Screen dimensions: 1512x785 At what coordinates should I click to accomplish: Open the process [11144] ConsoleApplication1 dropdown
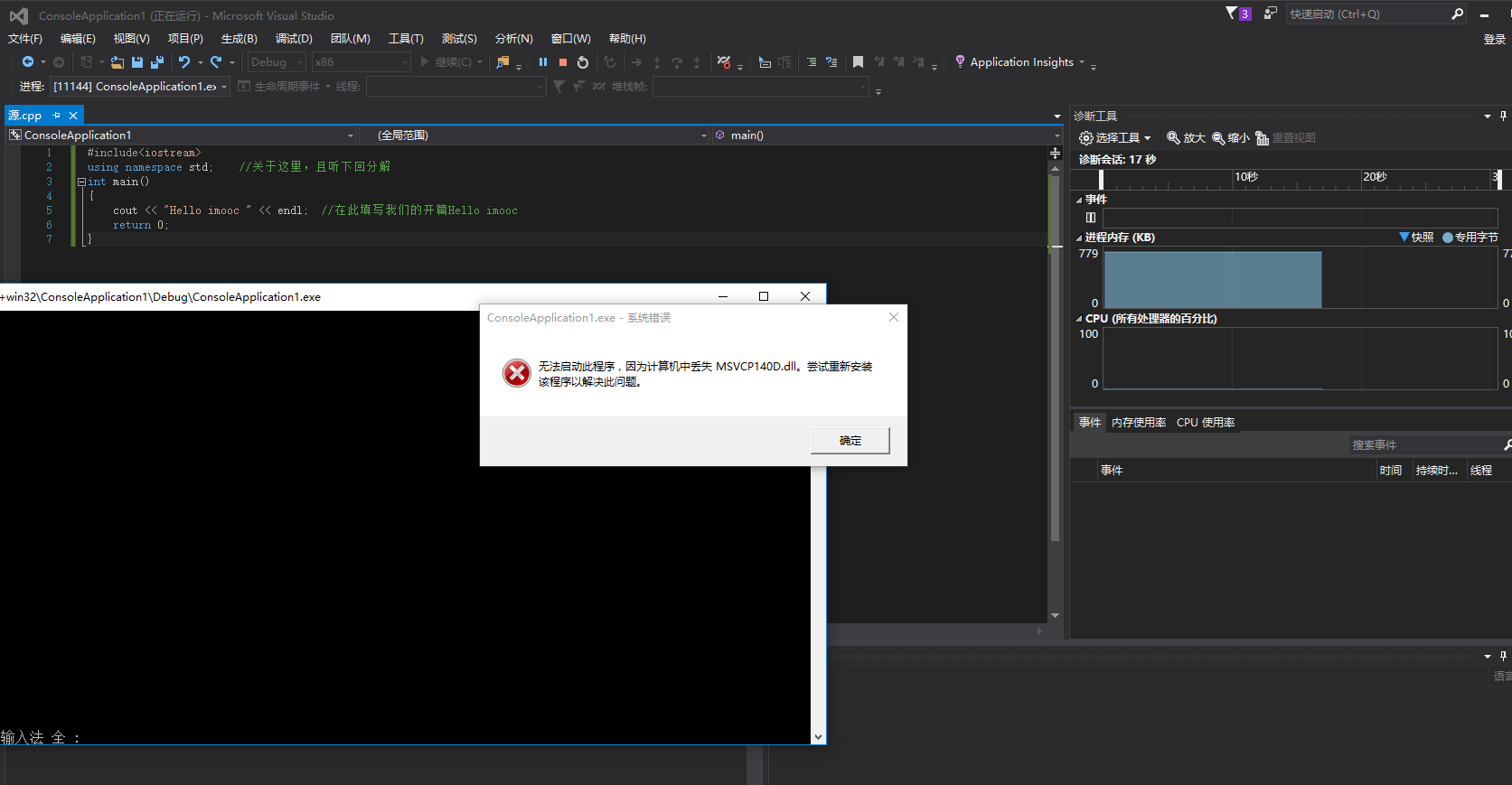tap(140, 87)
